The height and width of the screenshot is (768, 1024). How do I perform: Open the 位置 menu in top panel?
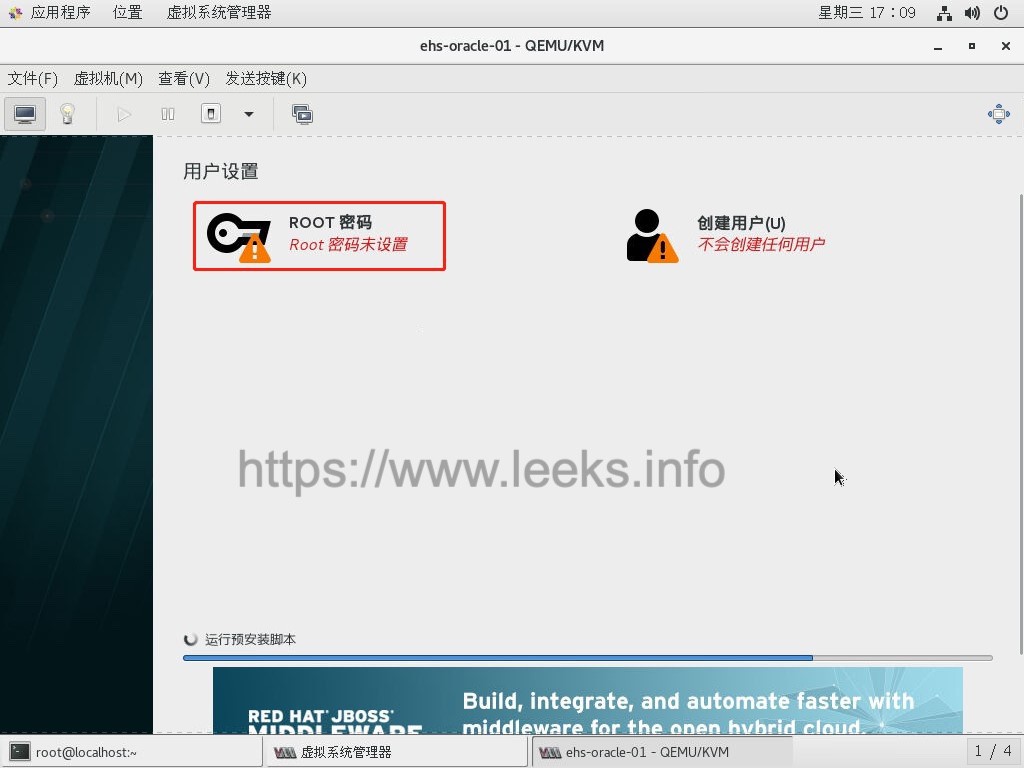click(x=127, y=12)
